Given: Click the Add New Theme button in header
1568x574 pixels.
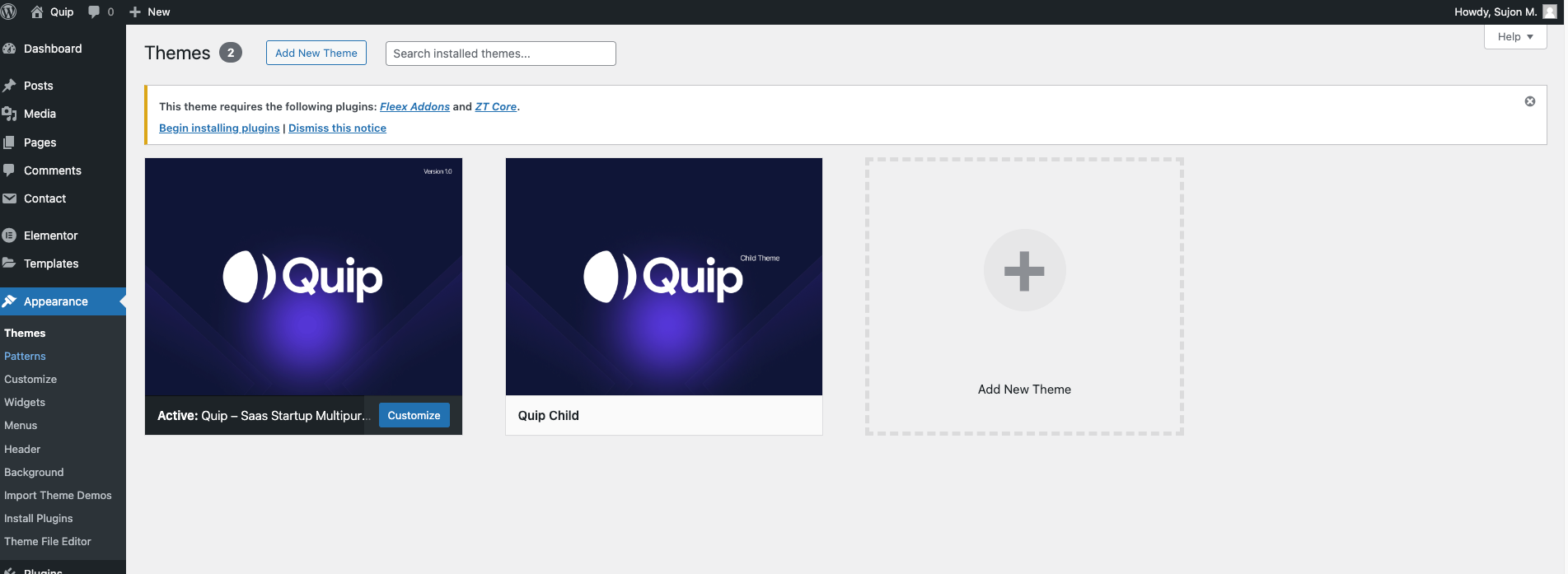Looking at the screenshot, I should point(316,53).
